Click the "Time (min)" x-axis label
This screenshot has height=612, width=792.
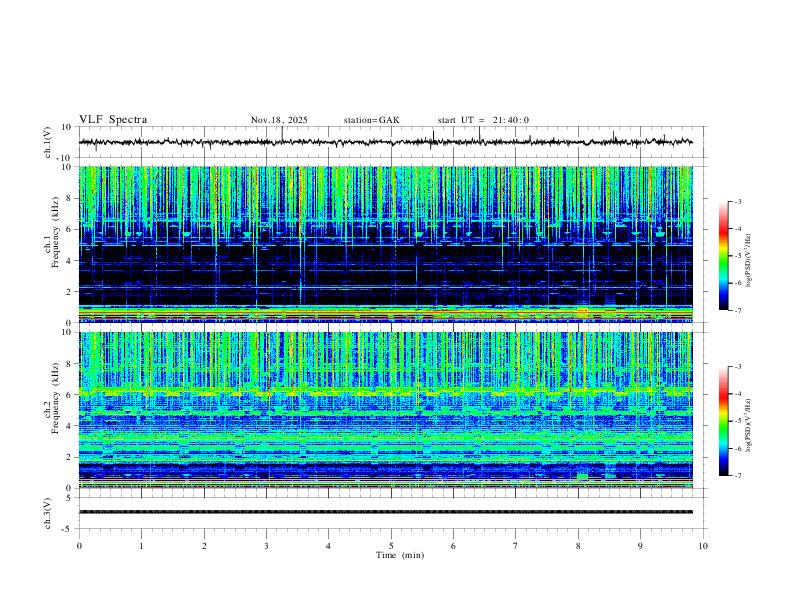[400, 555]
